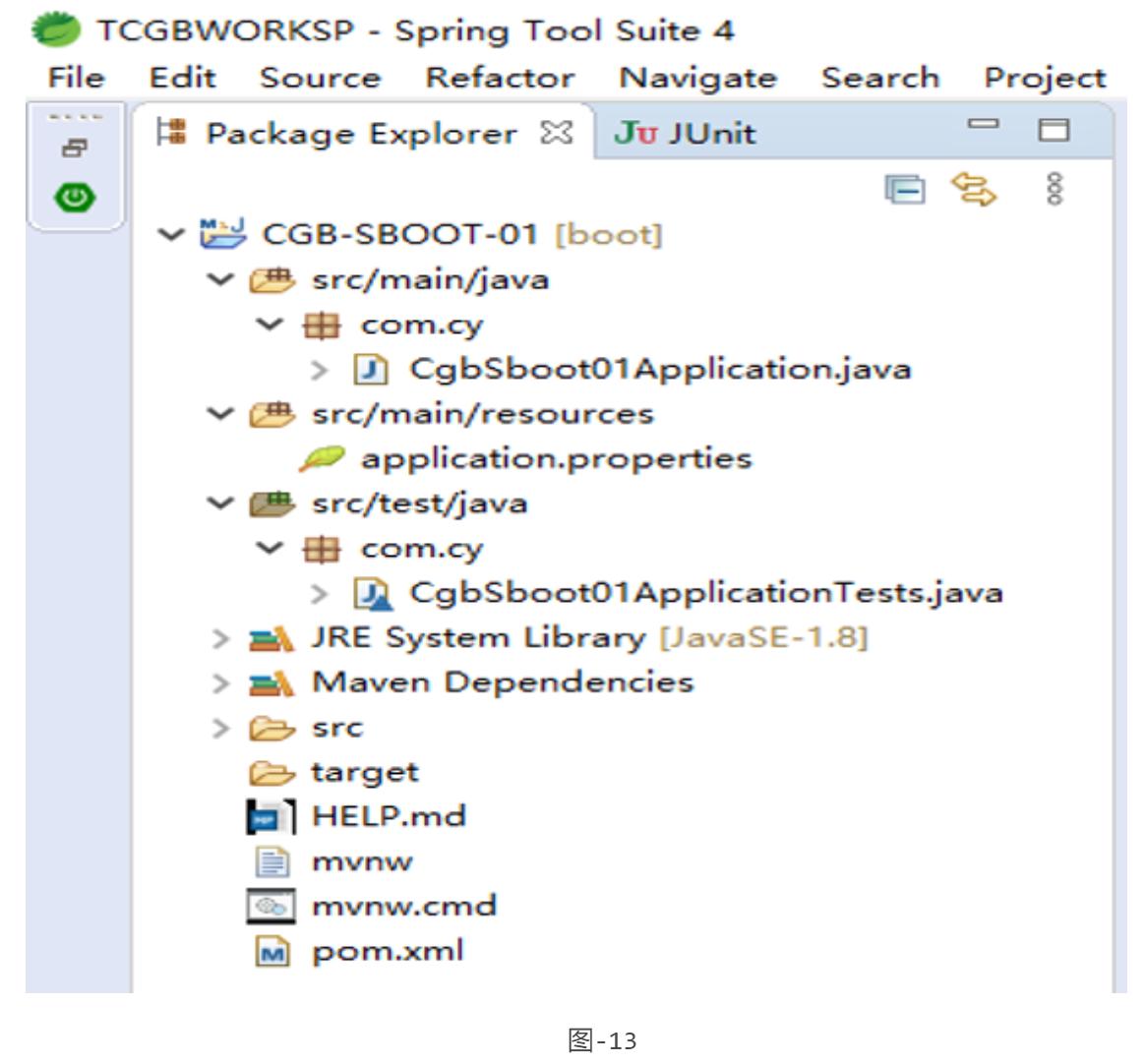
Task: Click the Spring Tool Suite leaf logo
Action: click(x=56, y=30)
